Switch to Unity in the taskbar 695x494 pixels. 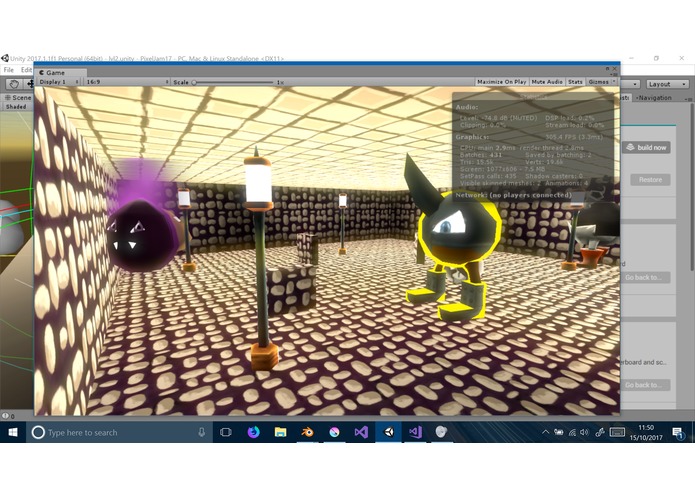pyautogui.click(x=388, y=432)
